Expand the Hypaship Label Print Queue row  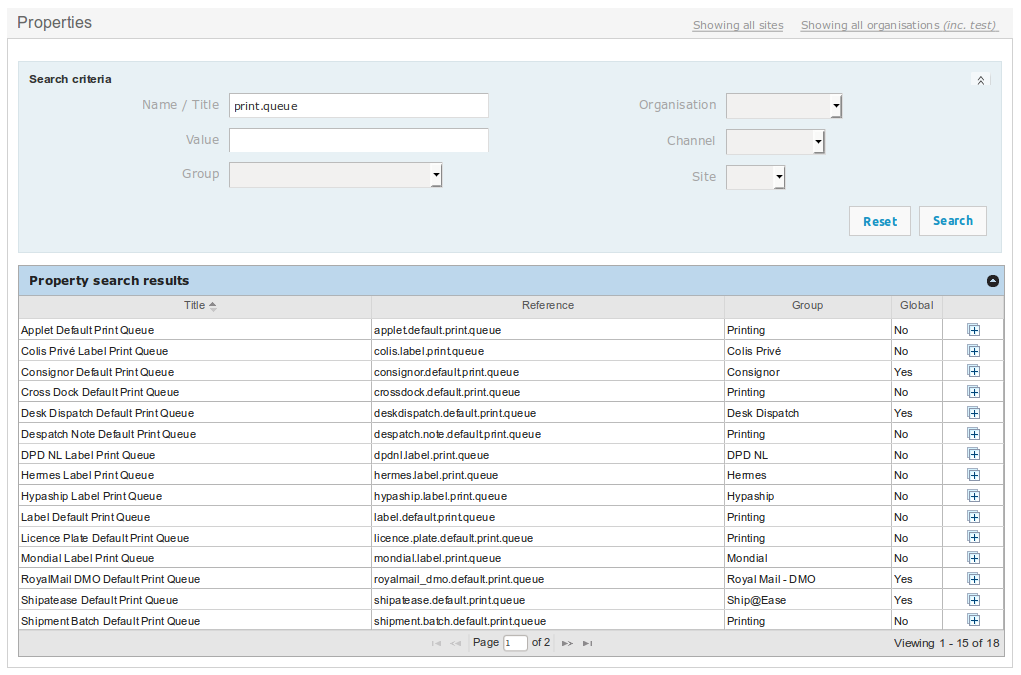point(973,496)
